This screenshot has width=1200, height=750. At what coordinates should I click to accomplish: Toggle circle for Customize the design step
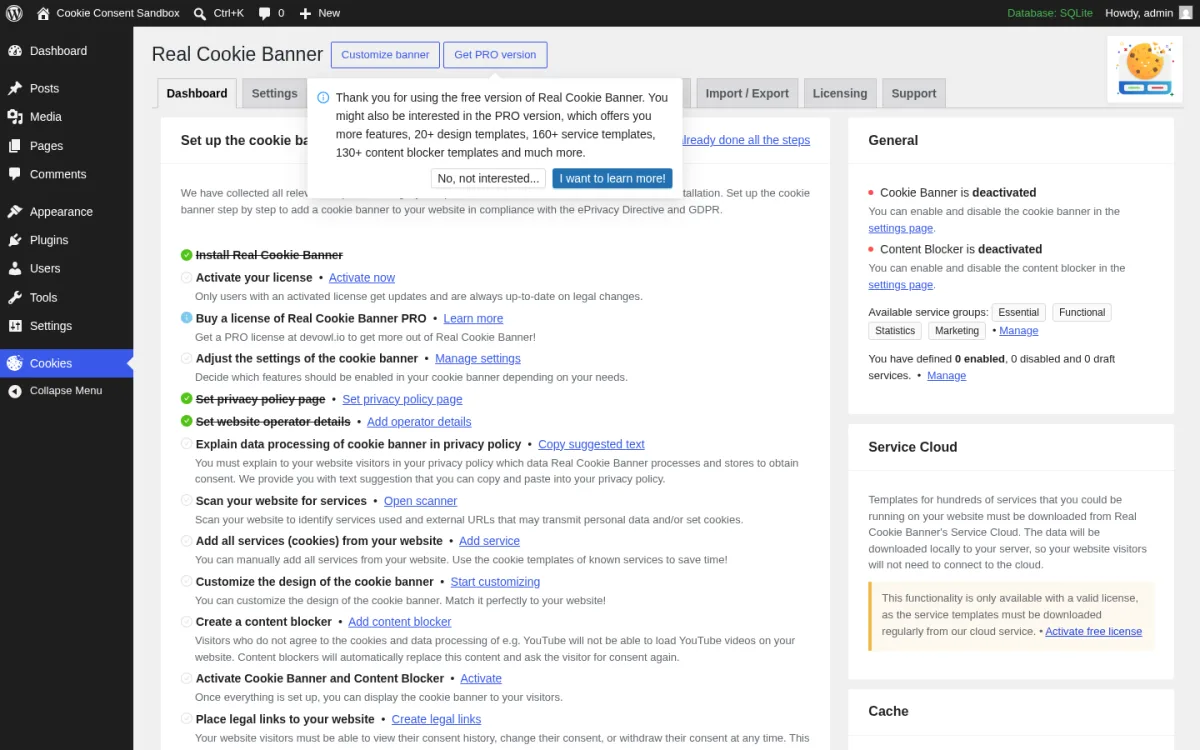pyautogui.click(x=186, y=581)
